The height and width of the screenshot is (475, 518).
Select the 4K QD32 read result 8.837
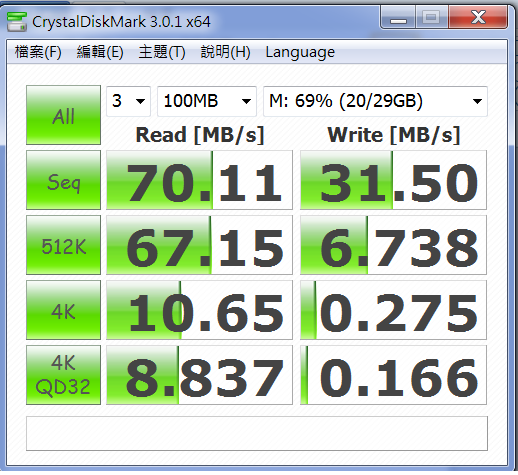(x=199, y=375)
